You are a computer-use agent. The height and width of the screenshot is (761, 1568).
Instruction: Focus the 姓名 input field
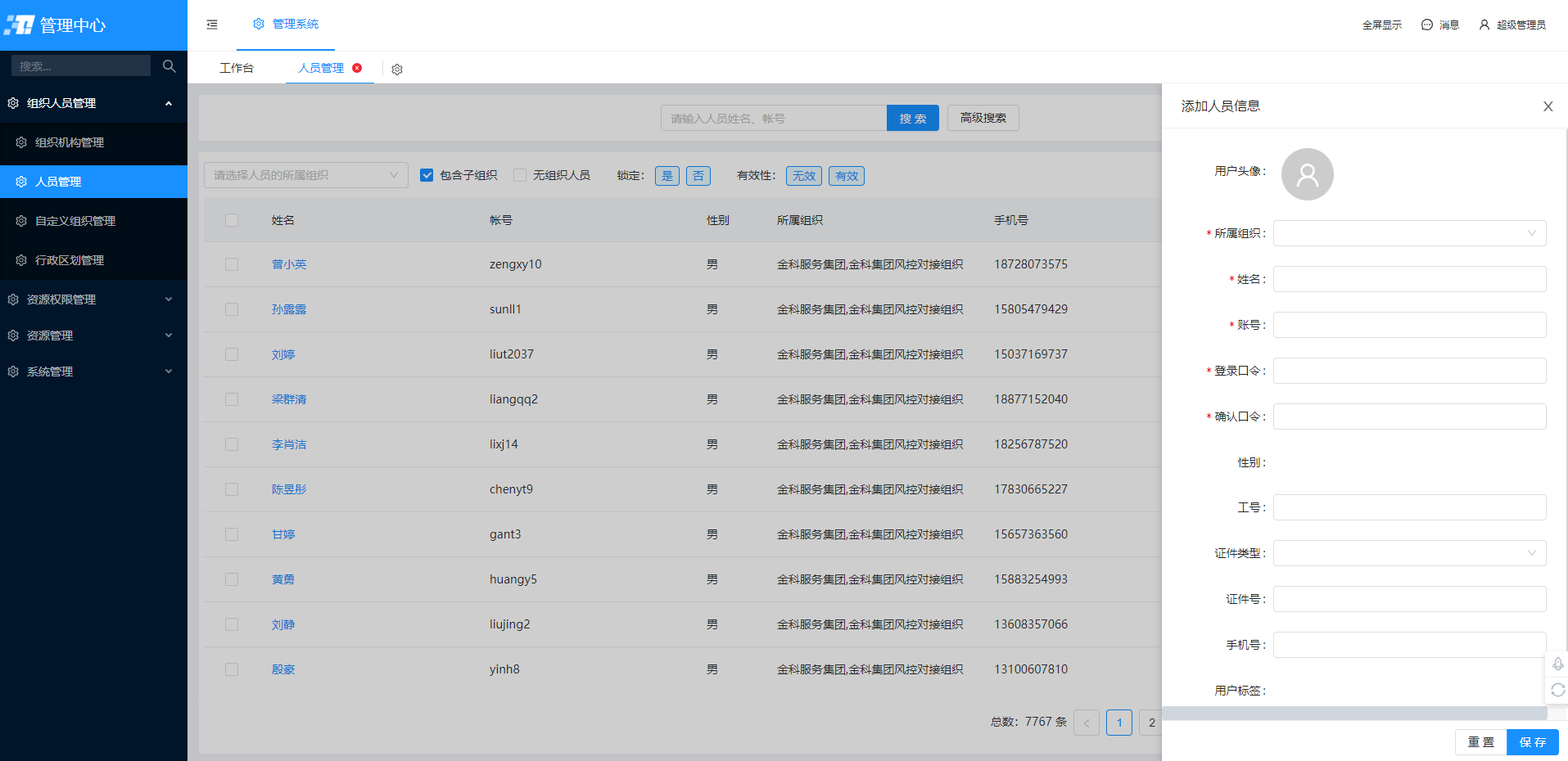(1409, 279)
